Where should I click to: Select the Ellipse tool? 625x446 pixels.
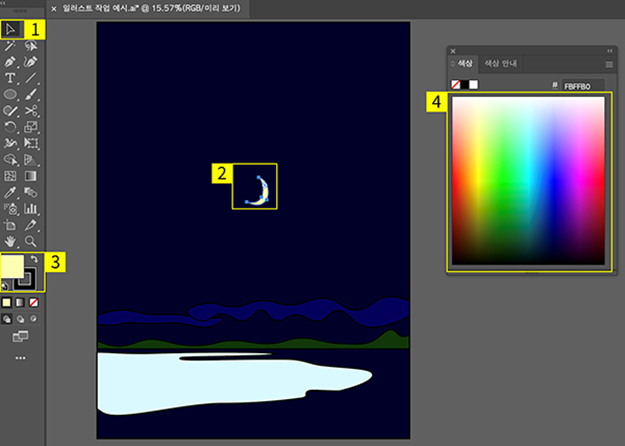[x=10, y=94]
